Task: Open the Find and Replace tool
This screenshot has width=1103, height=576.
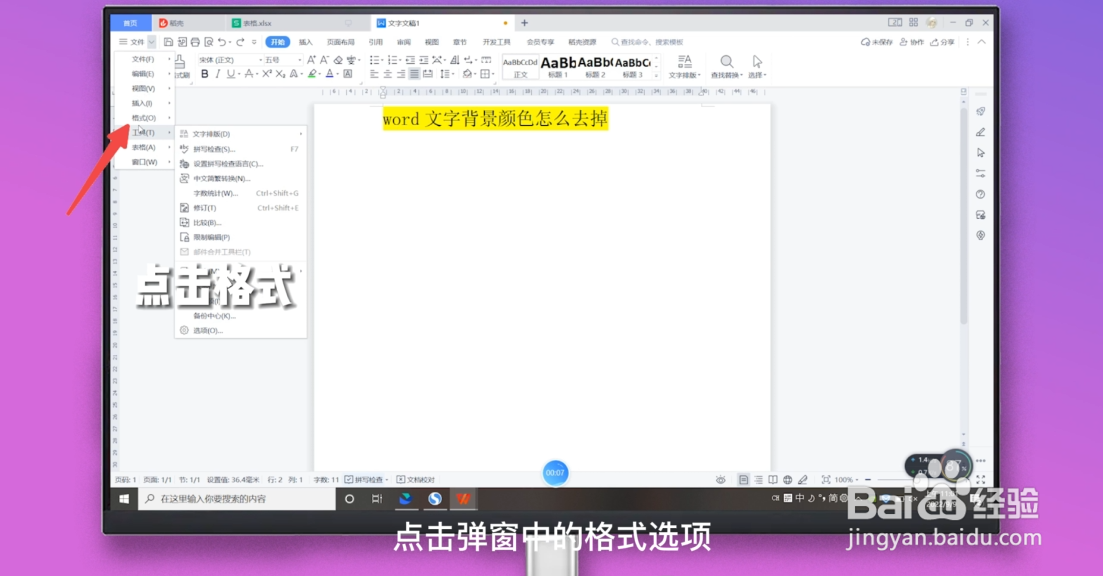Action: (x=727, y=67)
